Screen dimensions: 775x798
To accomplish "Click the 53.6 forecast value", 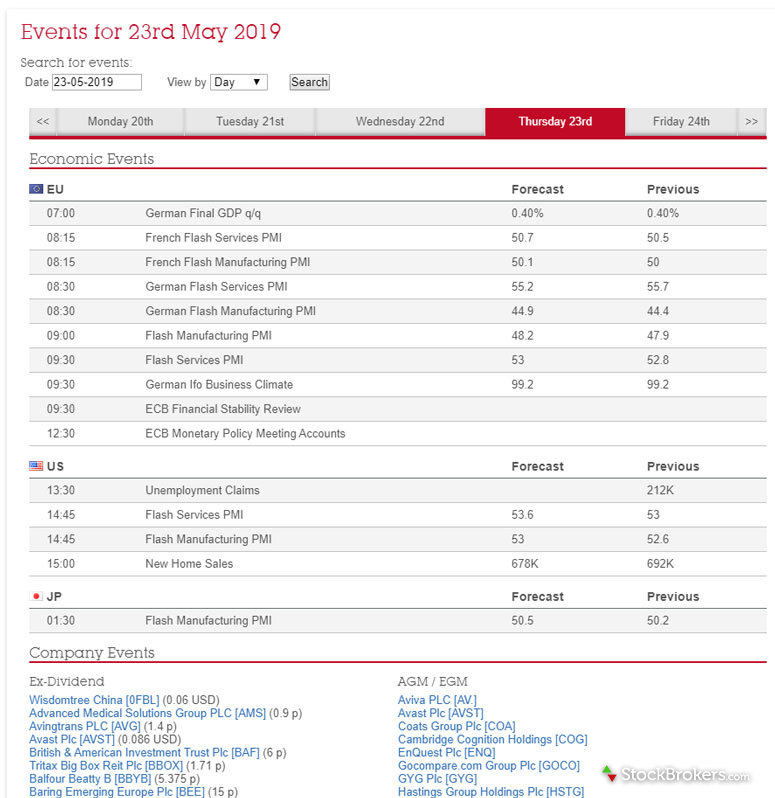I will [x=523, y=515].
